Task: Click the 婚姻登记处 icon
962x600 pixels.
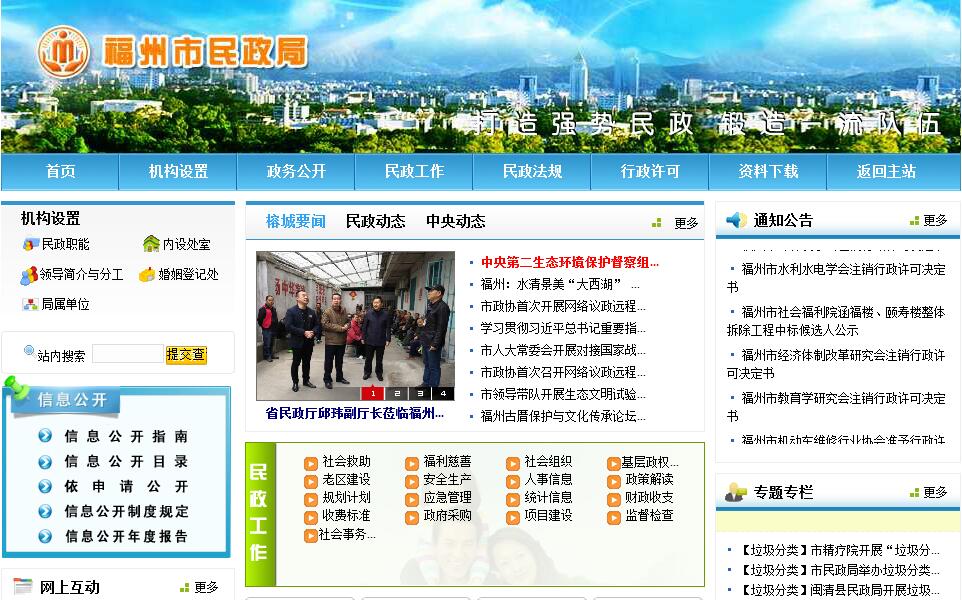Action: click(x=147, y=274)
